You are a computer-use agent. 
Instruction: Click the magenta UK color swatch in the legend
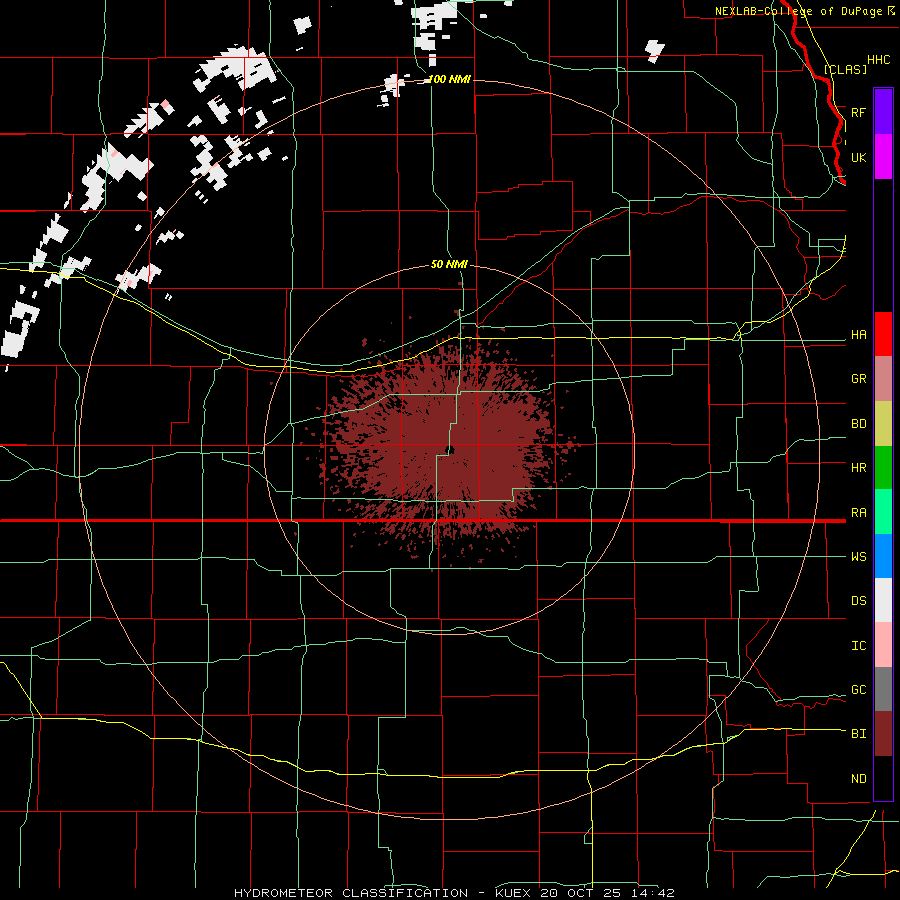pos(883,157)
